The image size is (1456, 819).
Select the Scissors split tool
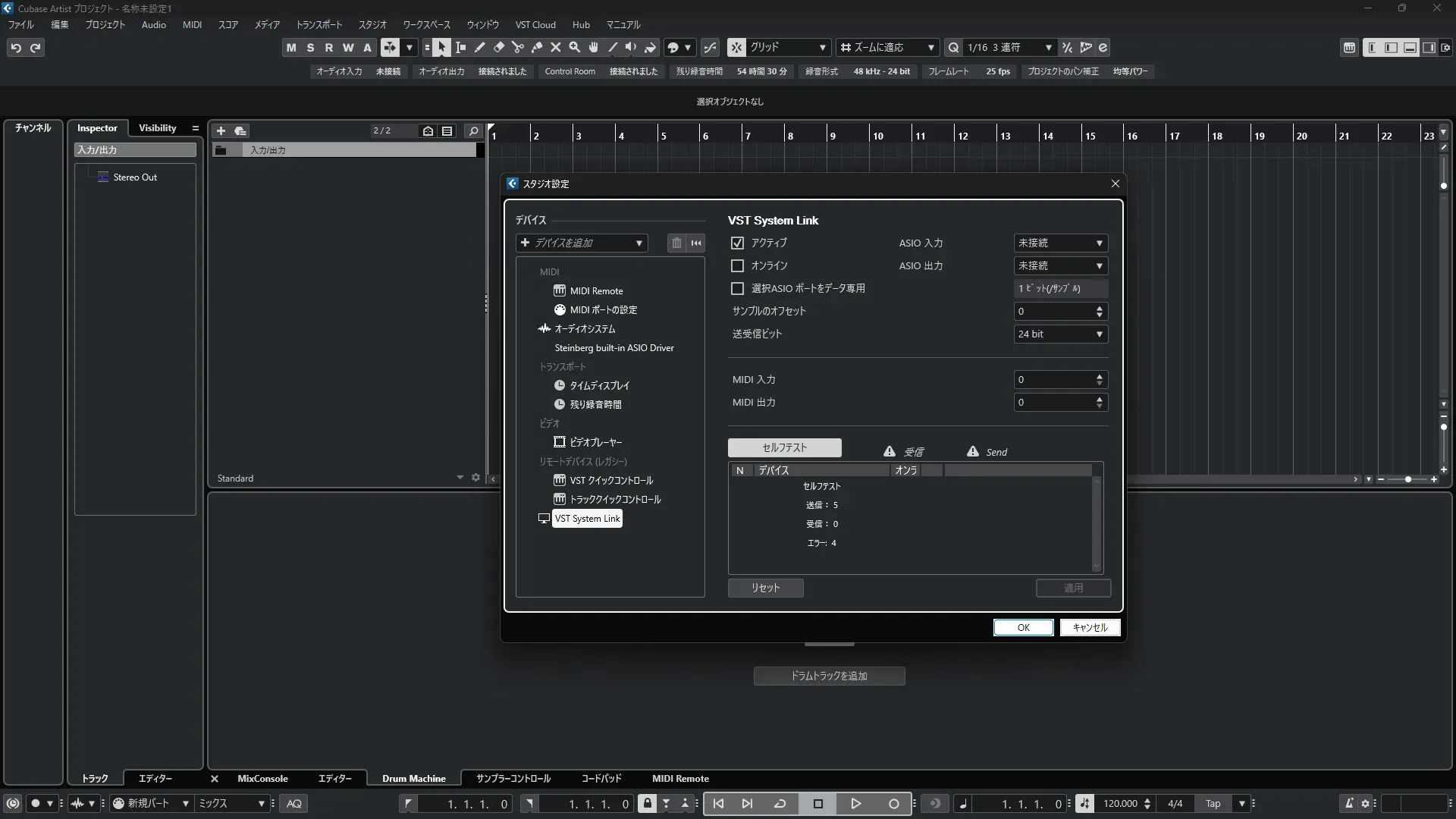click(x=518, y=48)
